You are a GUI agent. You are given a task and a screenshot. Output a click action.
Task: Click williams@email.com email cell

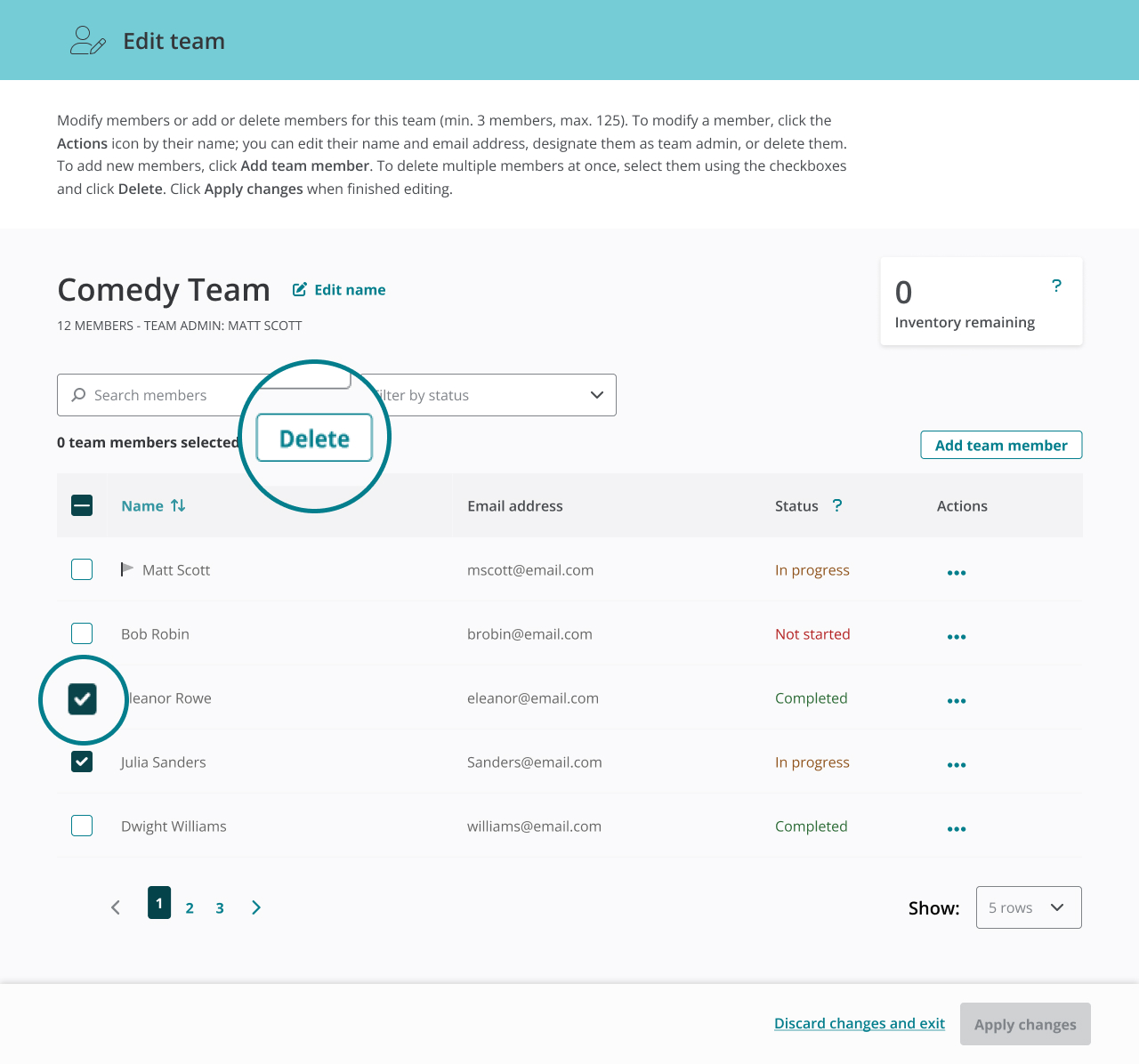point(534,826)
